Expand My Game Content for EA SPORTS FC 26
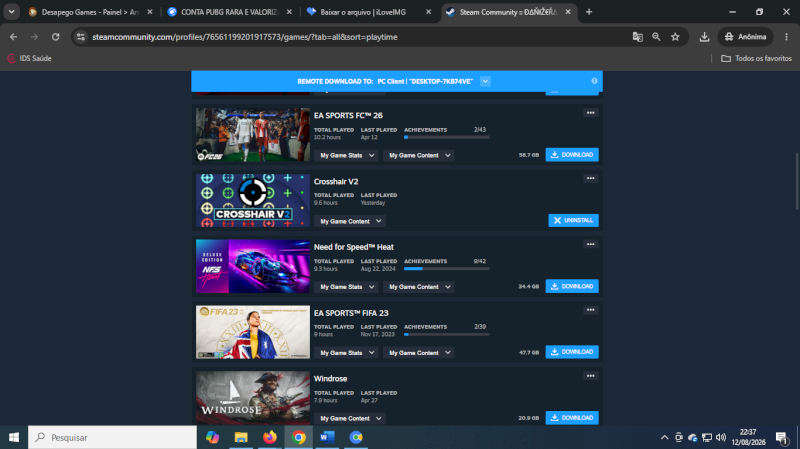This screenshot has width=800, height=449. (418, 155)
